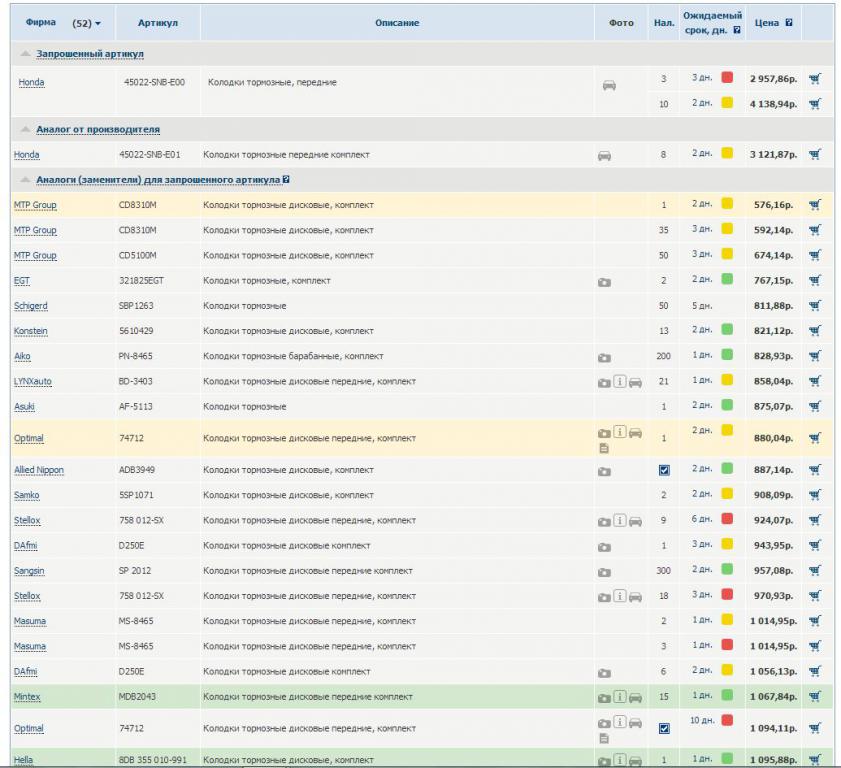The image size is (841, 768).
Task: Collapse Аналоги (заменители) для запрошенного артикула section
Action: 158,180
